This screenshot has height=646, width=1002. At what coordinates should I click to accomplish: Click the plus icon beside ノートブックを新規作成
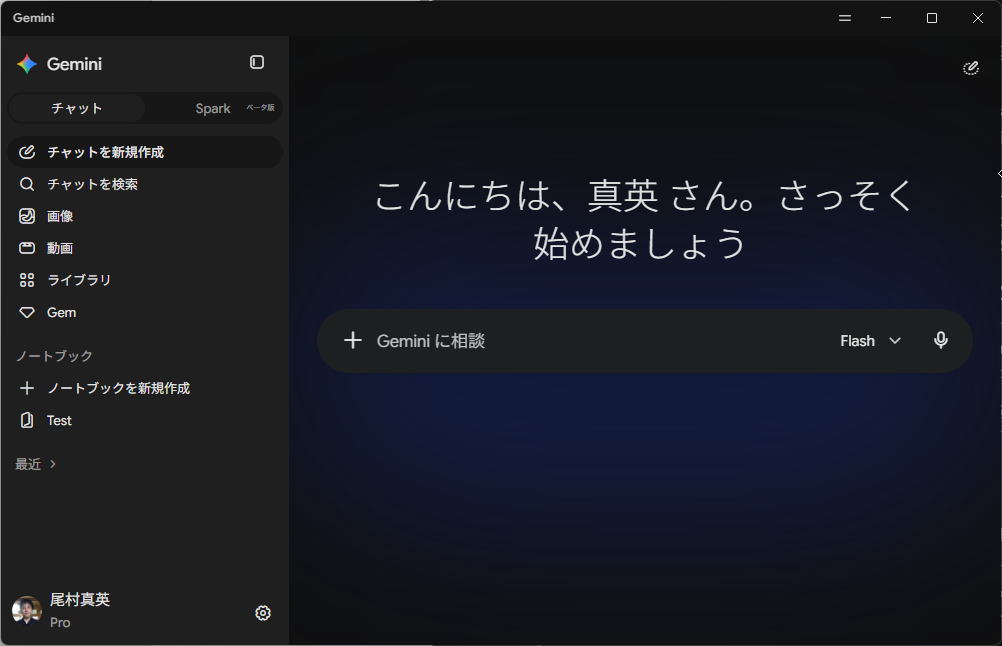(x=27, y=388)
